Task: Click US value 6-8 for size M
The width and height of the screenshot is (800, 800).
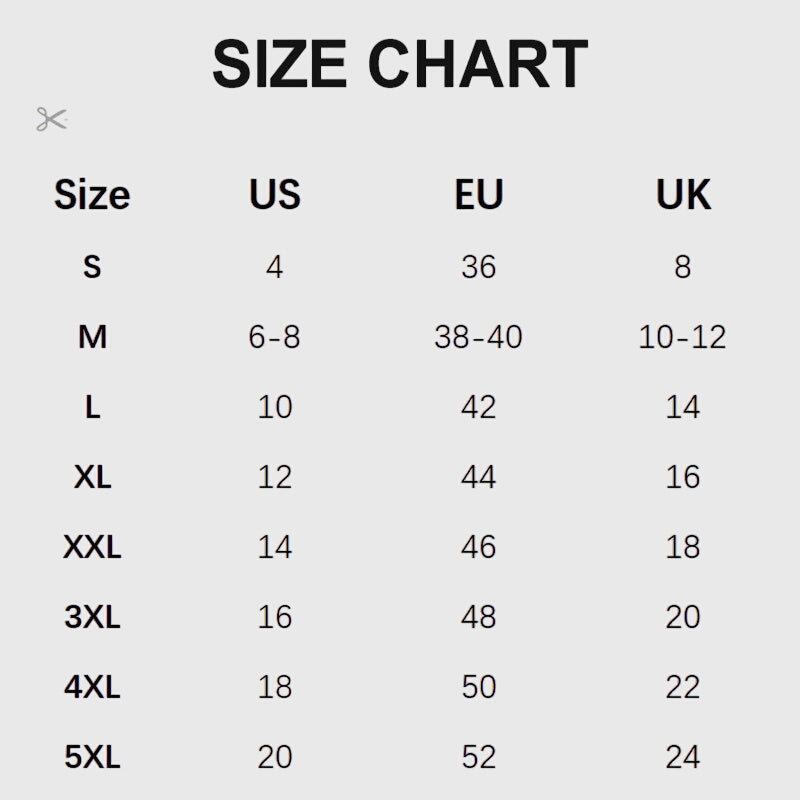Action: [x=274, y=337]
